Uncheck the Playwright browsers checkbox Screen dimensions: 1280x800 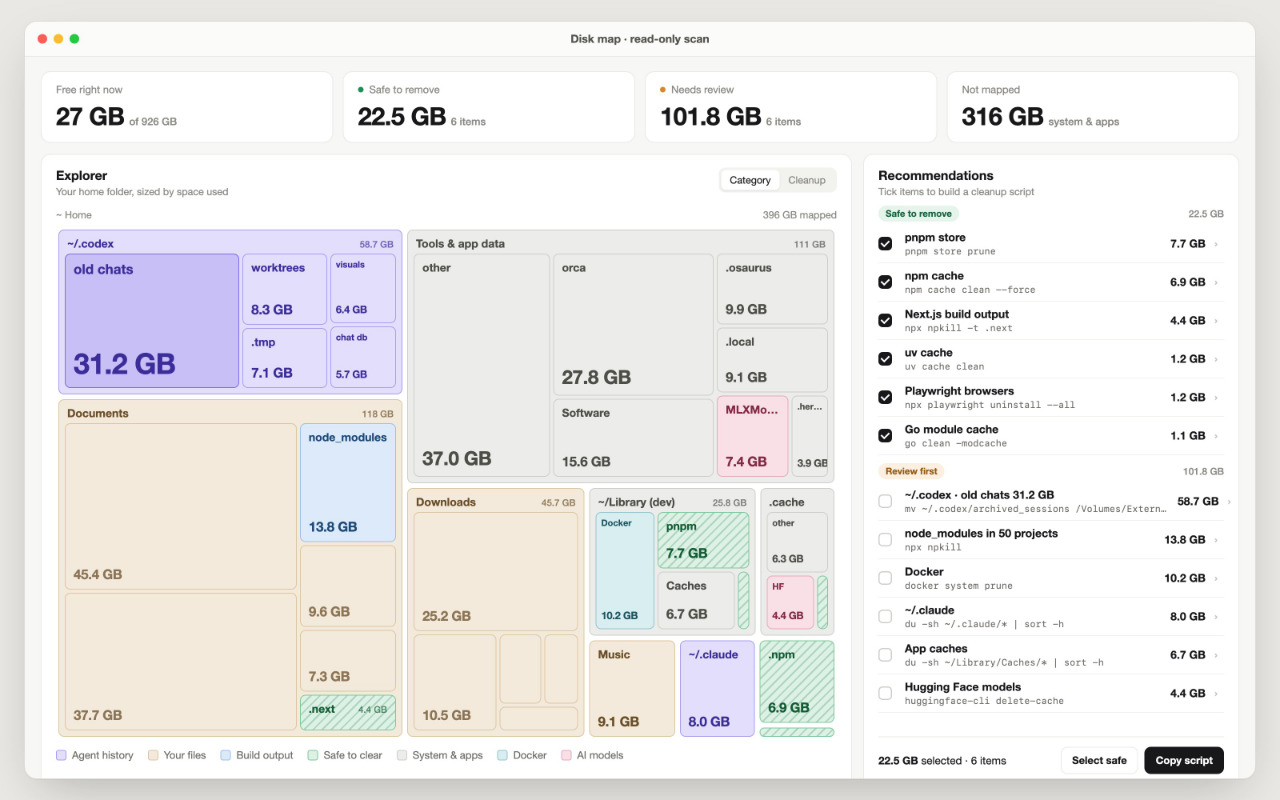(885, 397)
